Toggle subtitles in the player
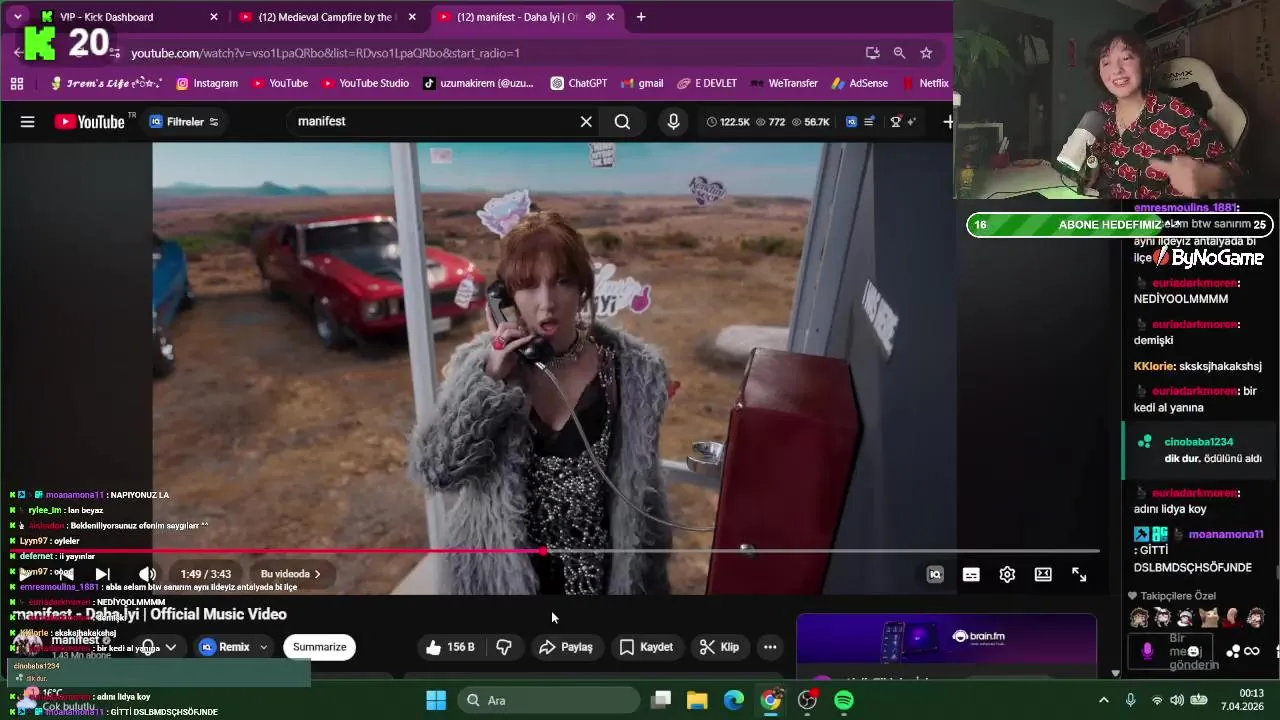 click(971, 574)
